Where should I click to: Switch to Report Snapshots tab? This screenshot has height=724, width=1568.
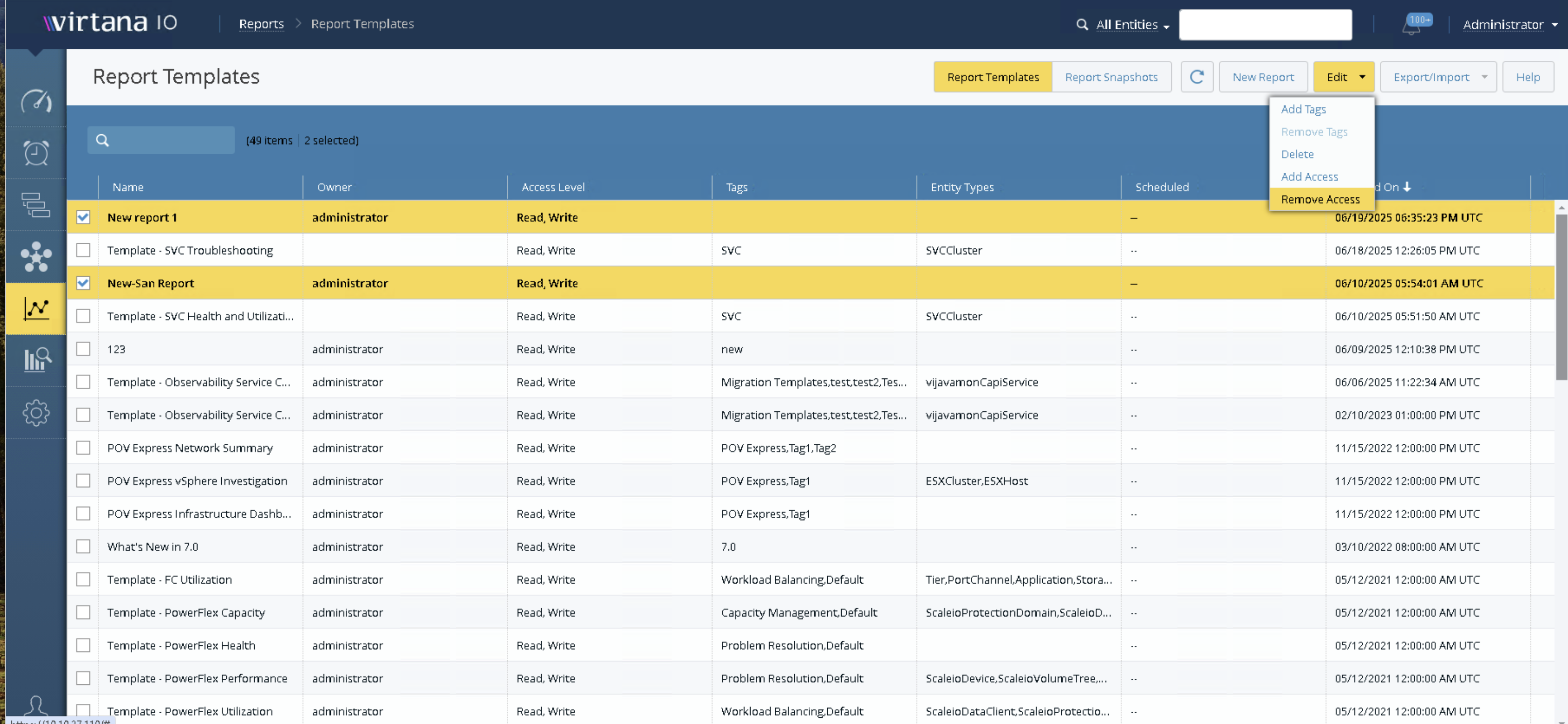pyautogui.click(x=1111, y=77)
